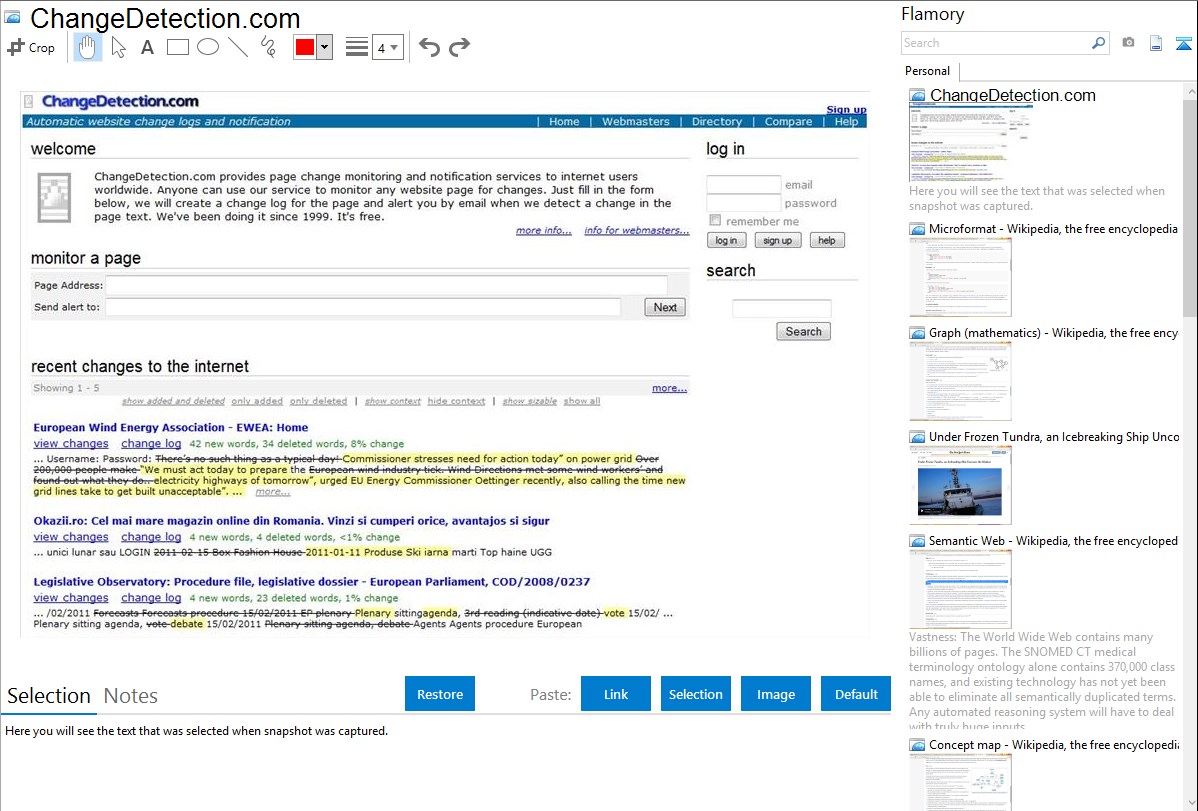The image size is (1198, 811).
Task: Select the Personal tab
Action: [x=928, y=71]
